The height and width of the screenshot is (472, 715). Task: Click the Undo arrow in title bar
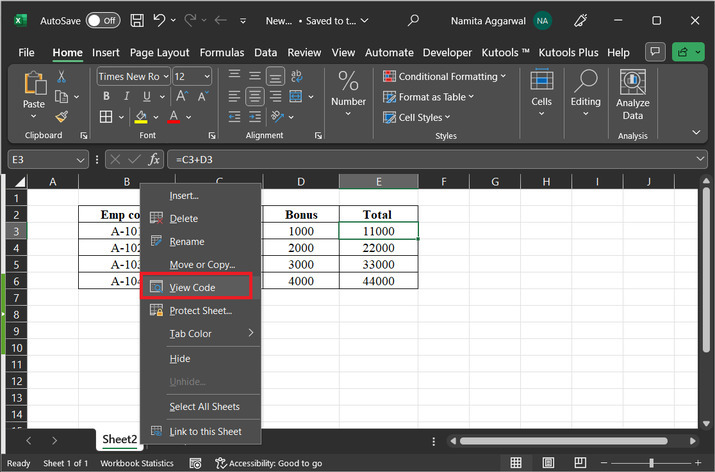click(160, 20)
